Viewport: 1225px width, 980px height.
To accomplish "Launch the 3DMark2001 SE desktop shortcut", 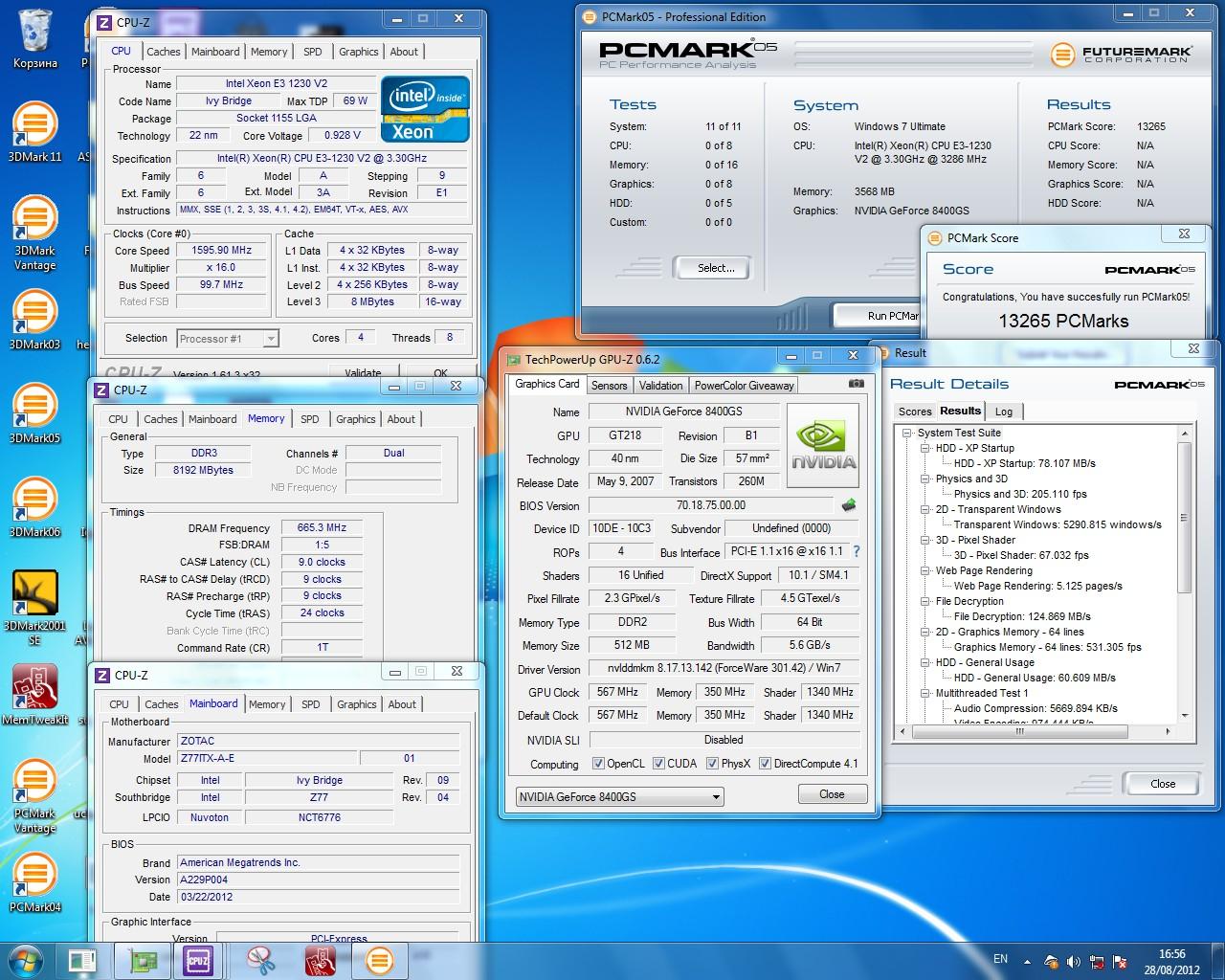I will pyautogui.click(x=34, y=609).
